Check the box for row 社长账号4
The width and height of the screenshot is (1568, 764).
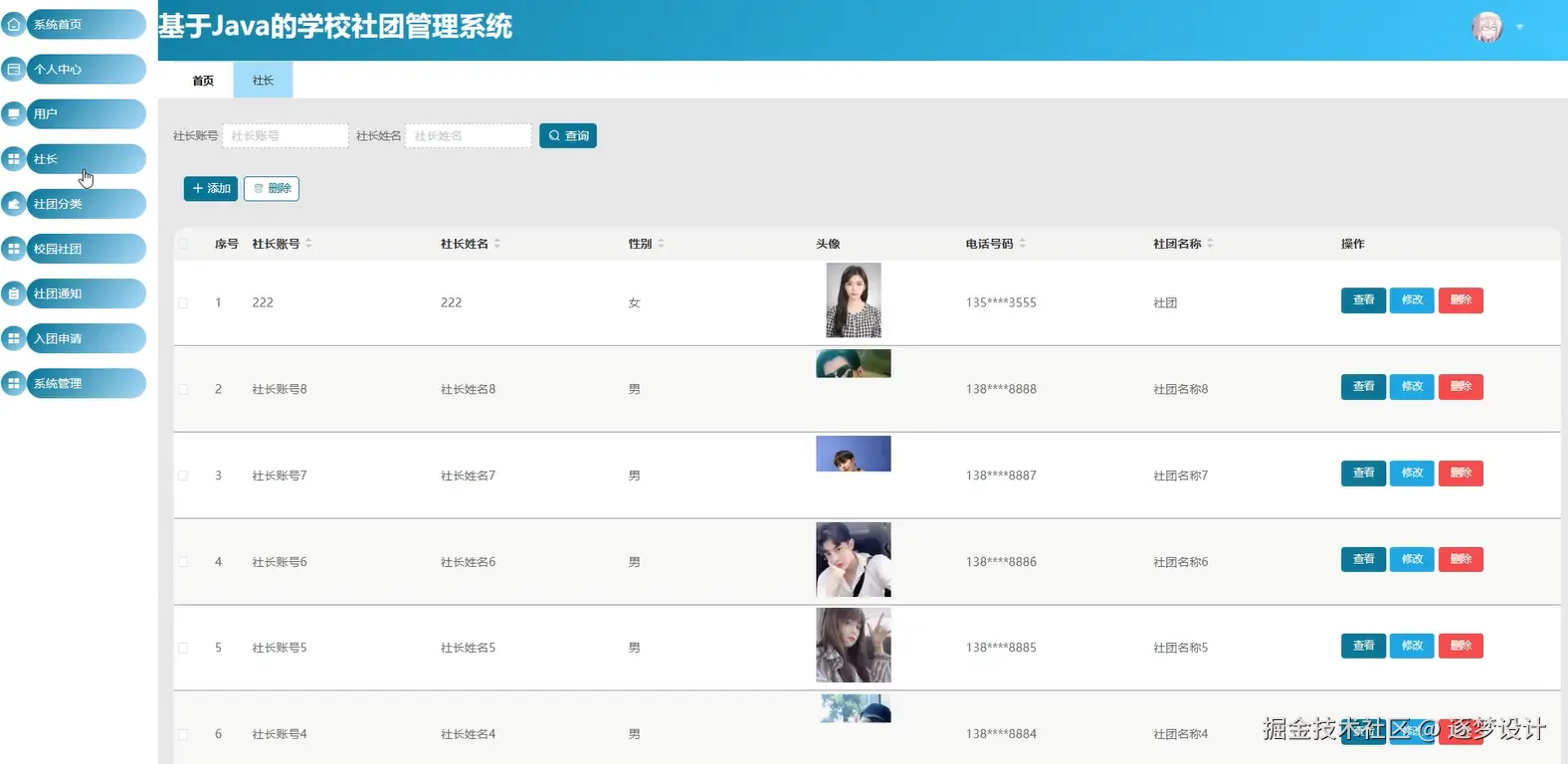pos(183,734)
